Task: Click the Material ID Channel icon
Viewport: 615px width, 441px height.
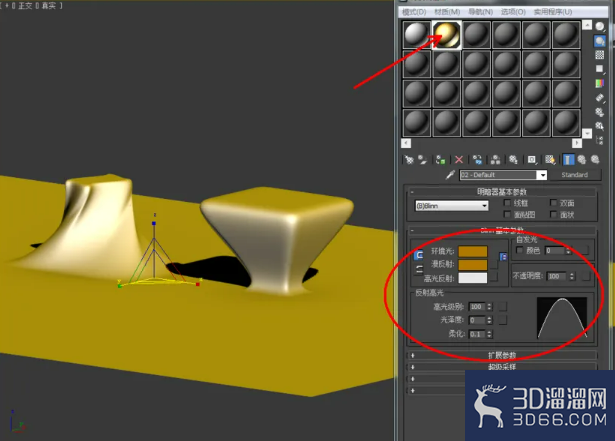Action: point(531,160)
